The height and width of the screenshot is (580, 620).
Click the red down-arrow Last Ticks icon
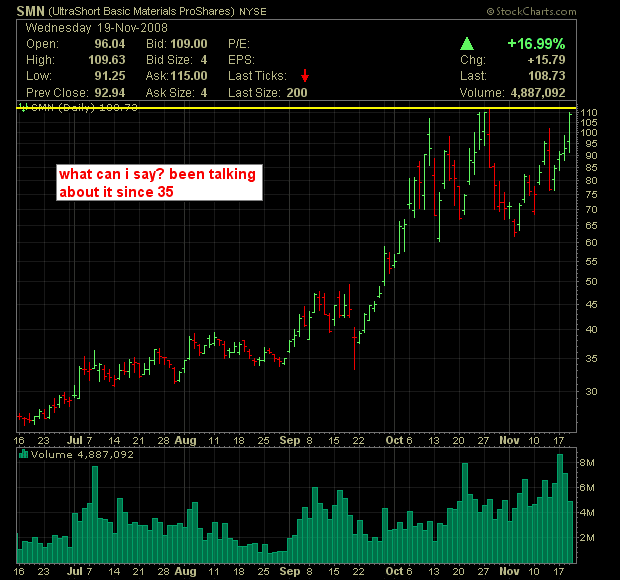coord(304,75)
